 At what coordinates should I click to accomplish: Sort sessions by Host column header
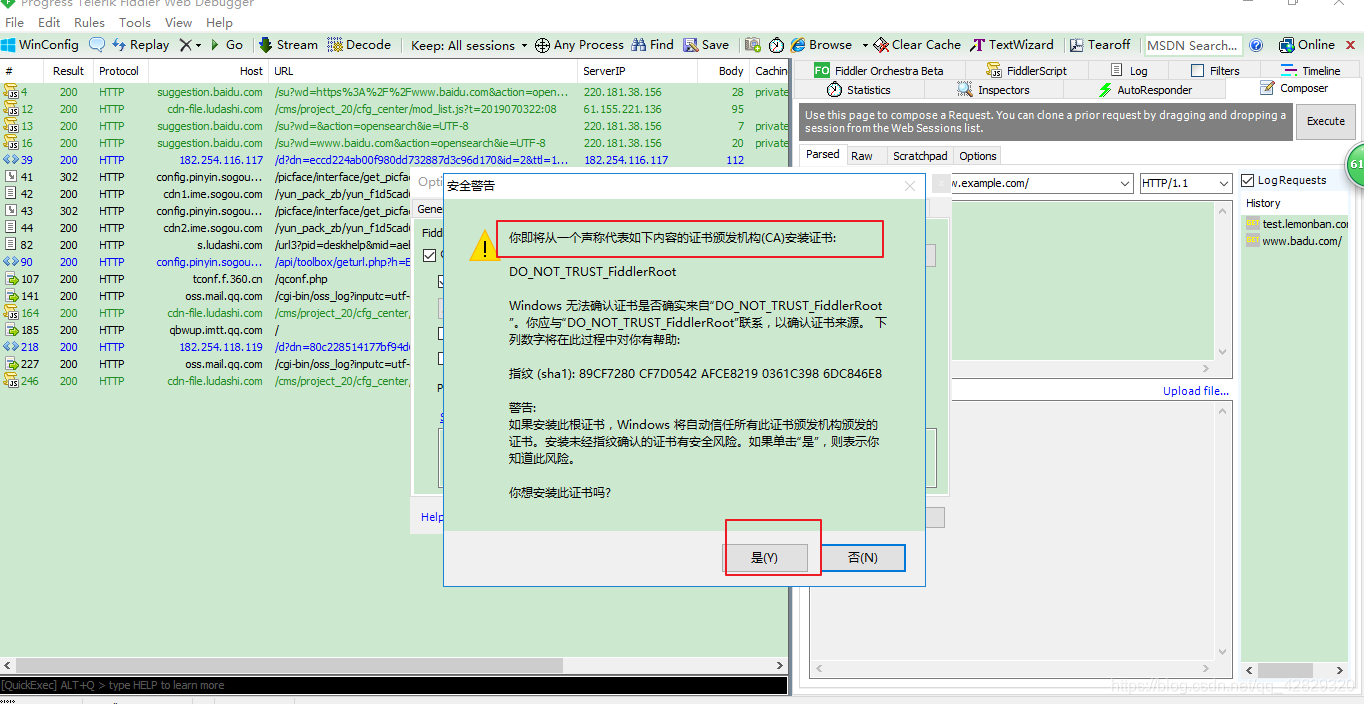pyautogui.click(x=208, y=71)
